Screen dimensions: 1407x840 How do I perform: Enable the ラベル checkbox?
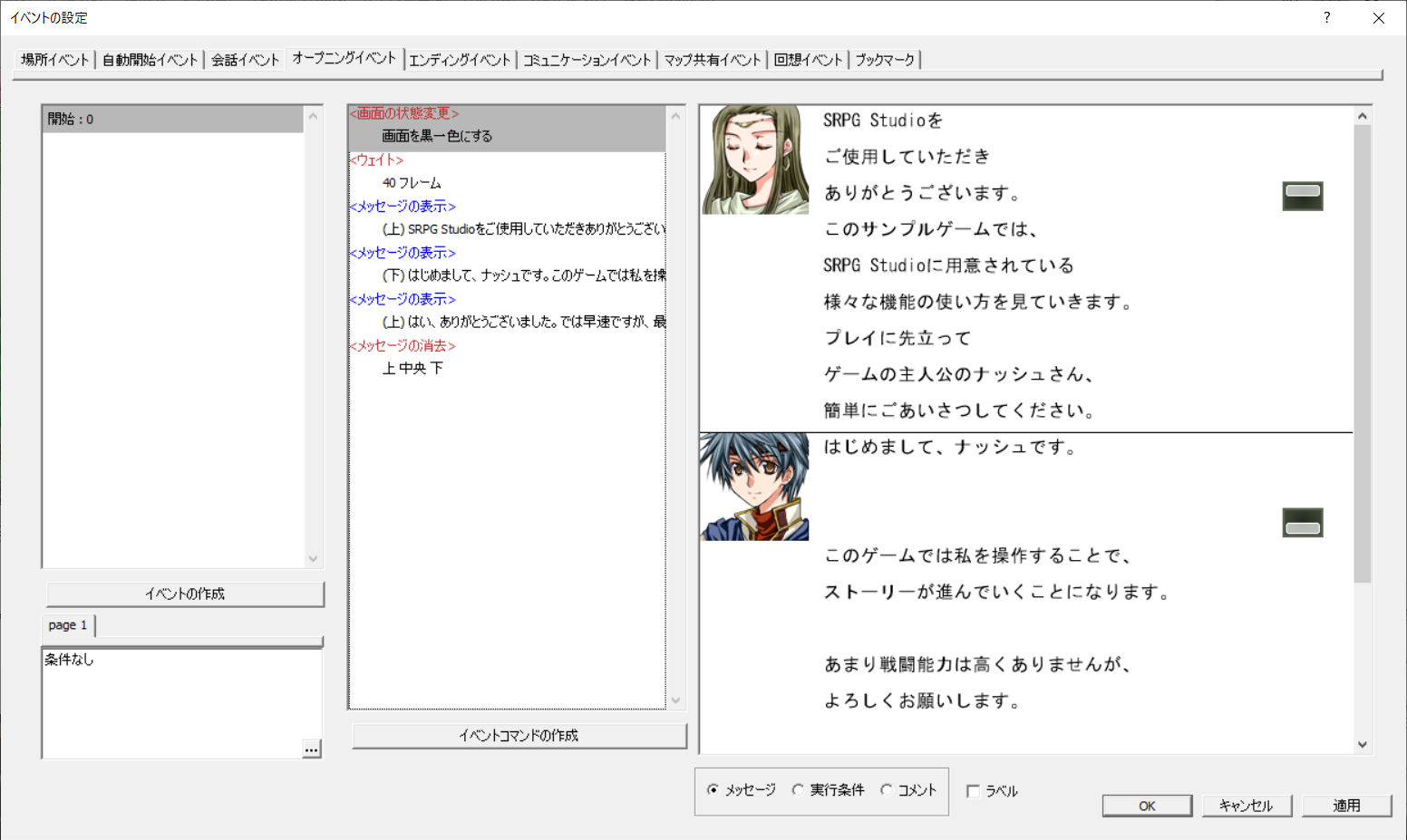point(972,791)
